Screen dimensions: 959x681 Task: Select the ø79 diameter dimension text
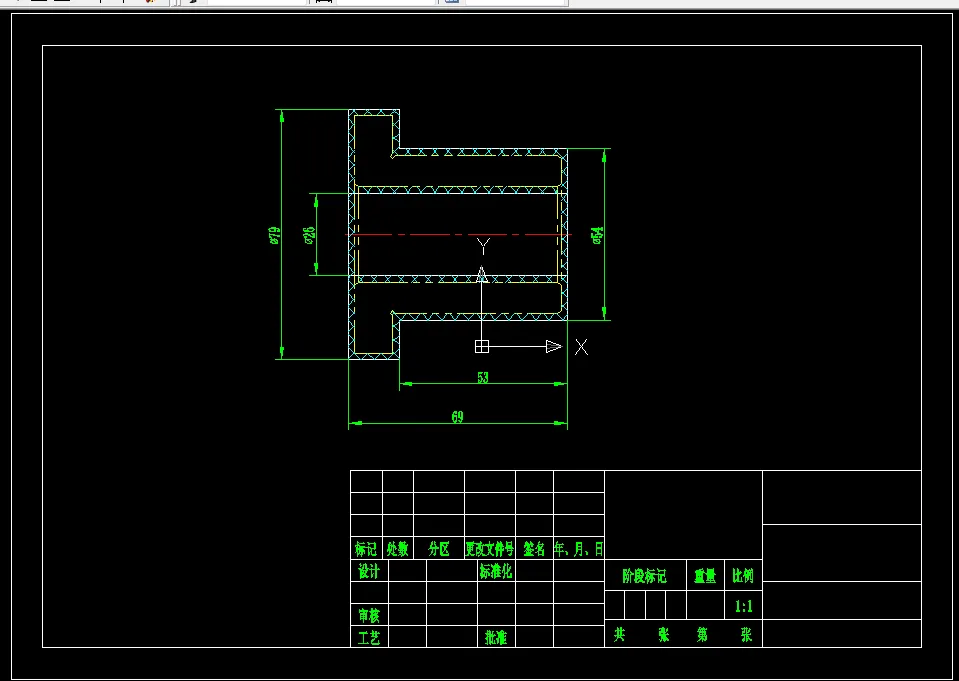tap(275, 236)
